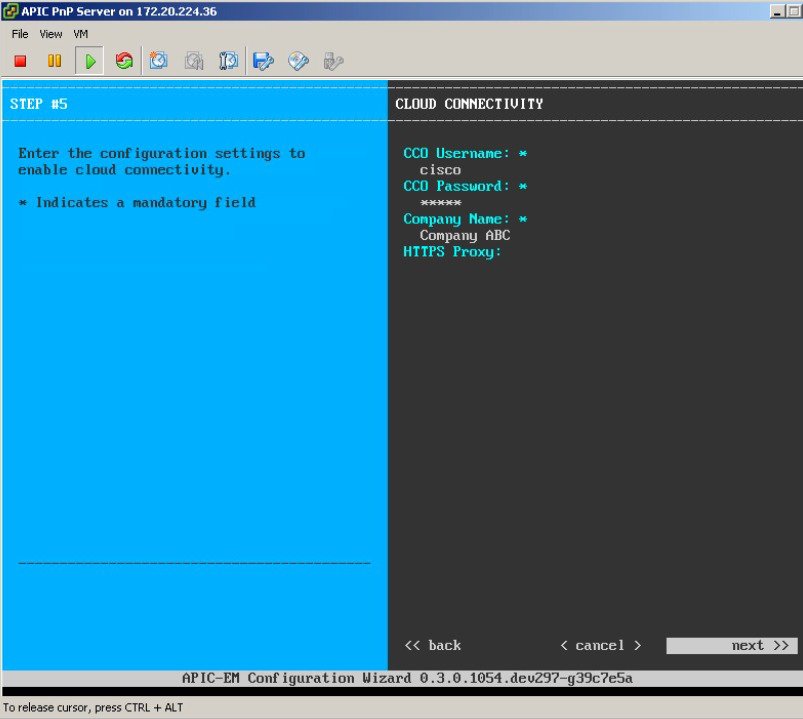Viewport: 803px width, 719px height.
Task: Click the CLOUD CONNECTIVITY heading
Action: click(x=469, y=104)
